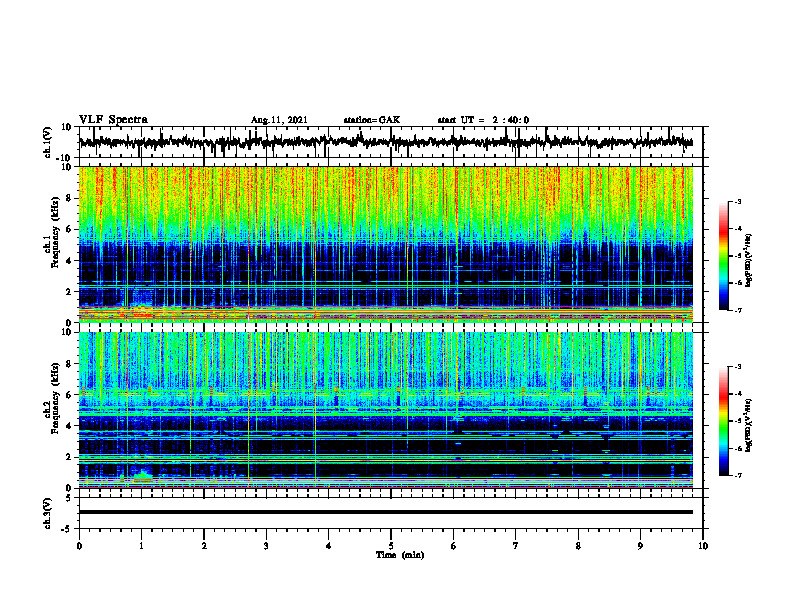Screen dimensions: 792x612
Task: Click the ch.1 voltage waveform trace
Action: pos(386,142)
